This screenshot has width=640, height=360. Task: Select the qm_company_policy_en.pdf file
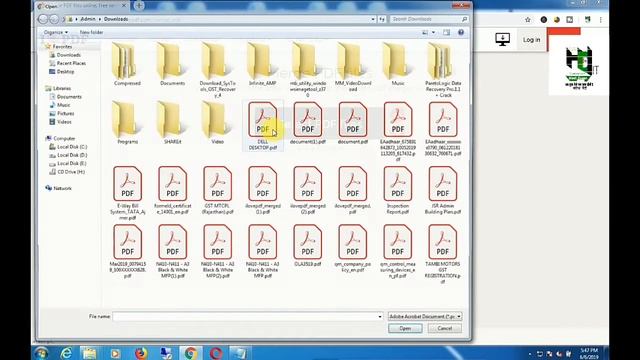click(353, 249)
